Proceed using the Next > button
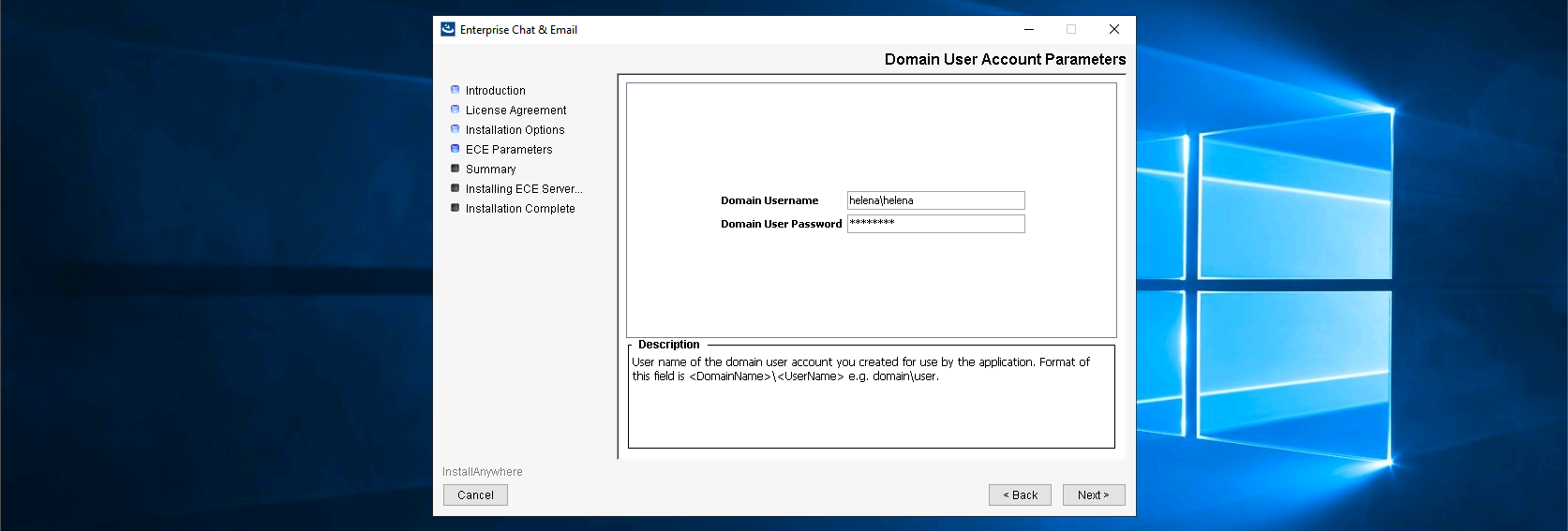 [1093, 495]
